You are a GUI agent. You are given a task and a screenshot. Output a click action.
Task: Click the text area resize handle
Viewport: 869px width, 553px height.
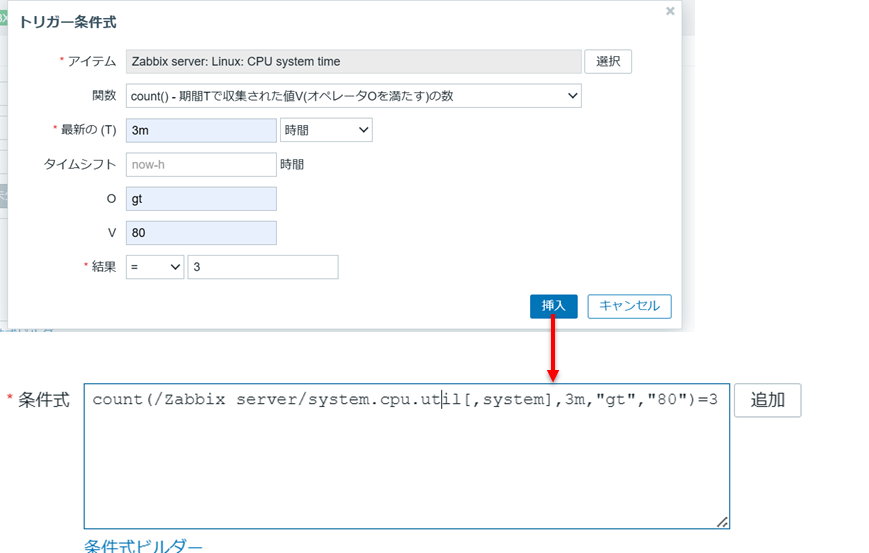722,521
